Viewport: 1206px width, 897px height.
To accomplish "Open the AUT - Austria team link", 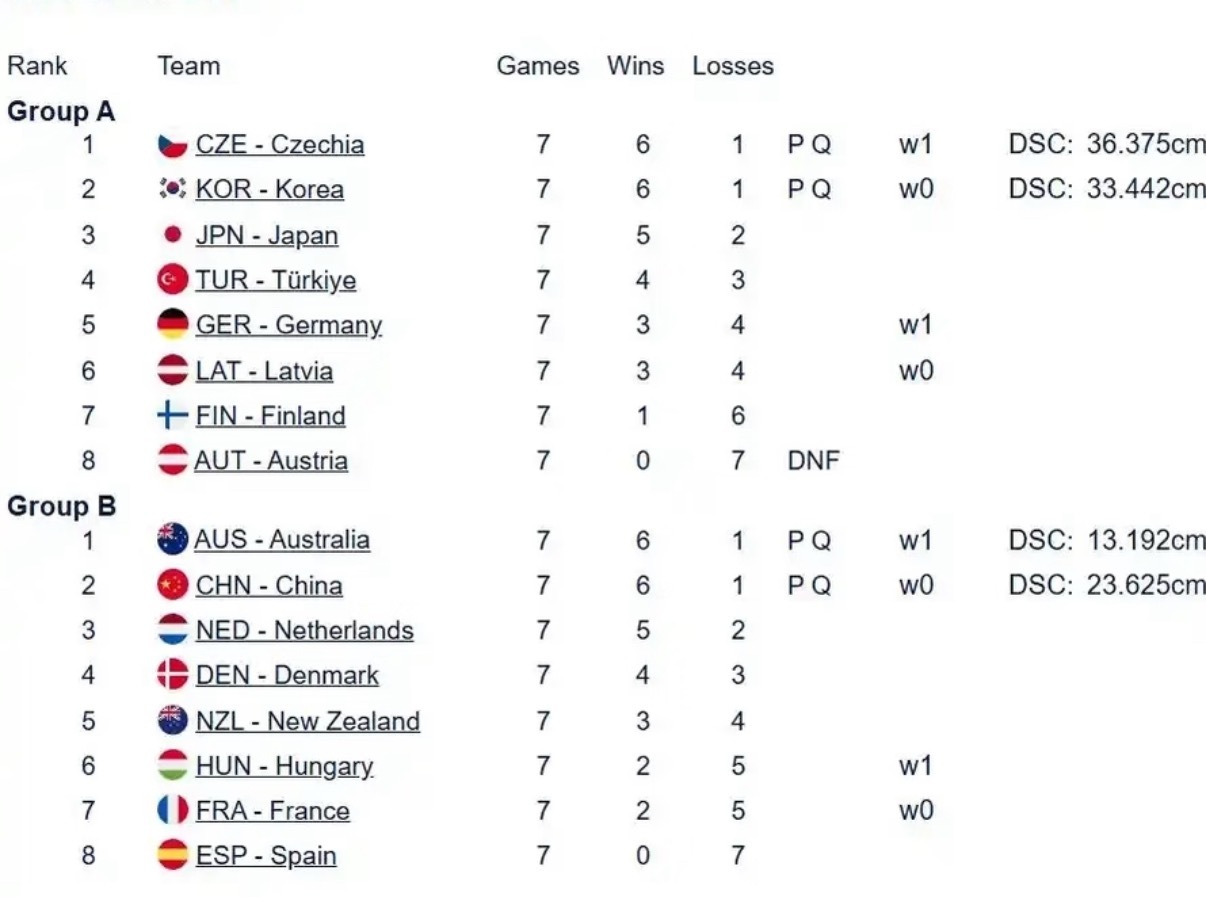I will tap(271, 461).
